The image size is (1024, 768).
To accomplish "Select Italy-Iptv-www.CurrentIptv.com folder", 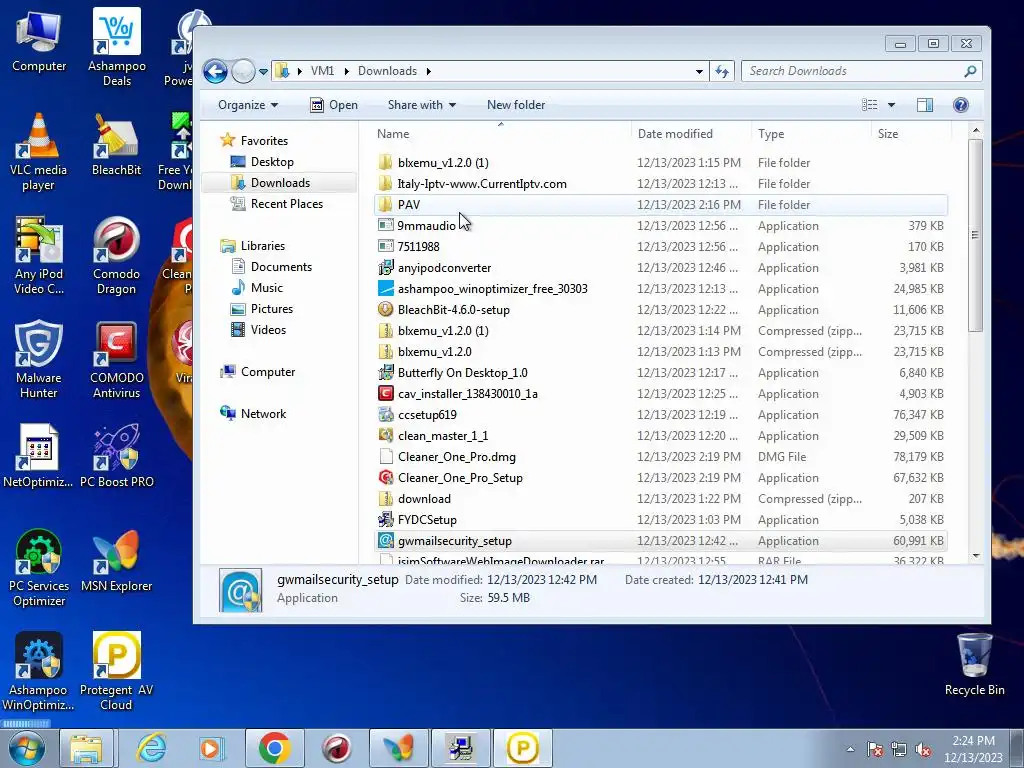I will coord(661,184).
